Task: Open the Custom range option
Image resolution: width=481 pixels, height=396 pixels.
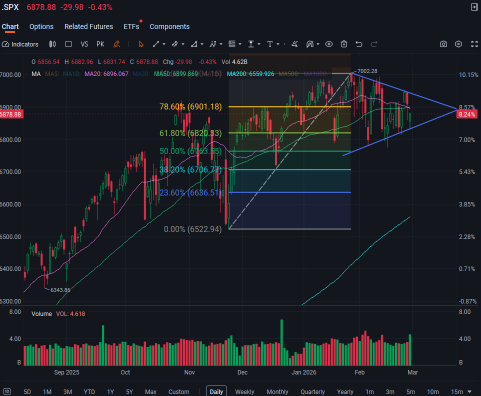Action: pyautogui.click(x=179, y=392)
